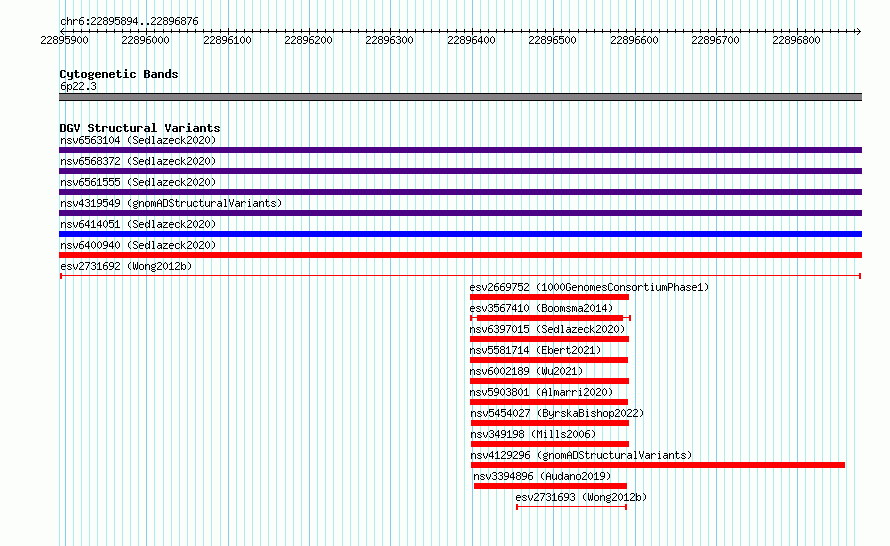Viewport: 890px width, 546px height.
Task: Click the Cytogenetic Bands track title
Action: pos(119,74)
